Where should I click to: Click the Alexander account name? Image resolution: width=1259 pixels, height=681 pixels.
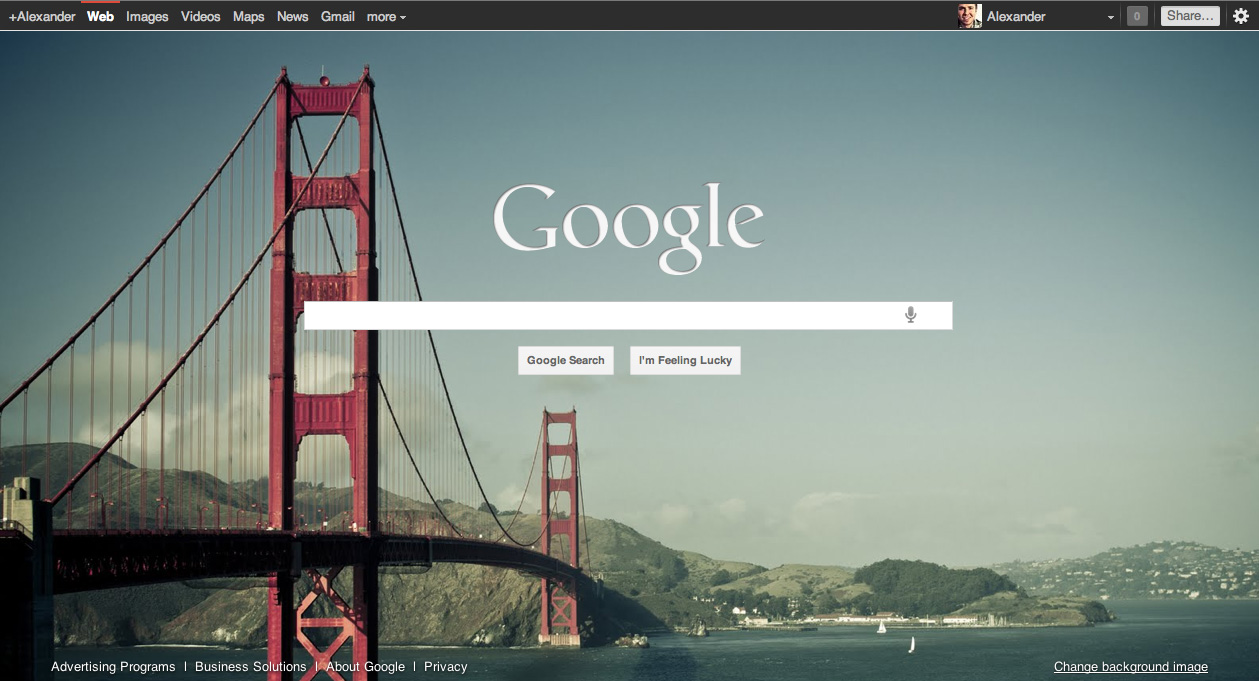click(x=1016, y=16)
